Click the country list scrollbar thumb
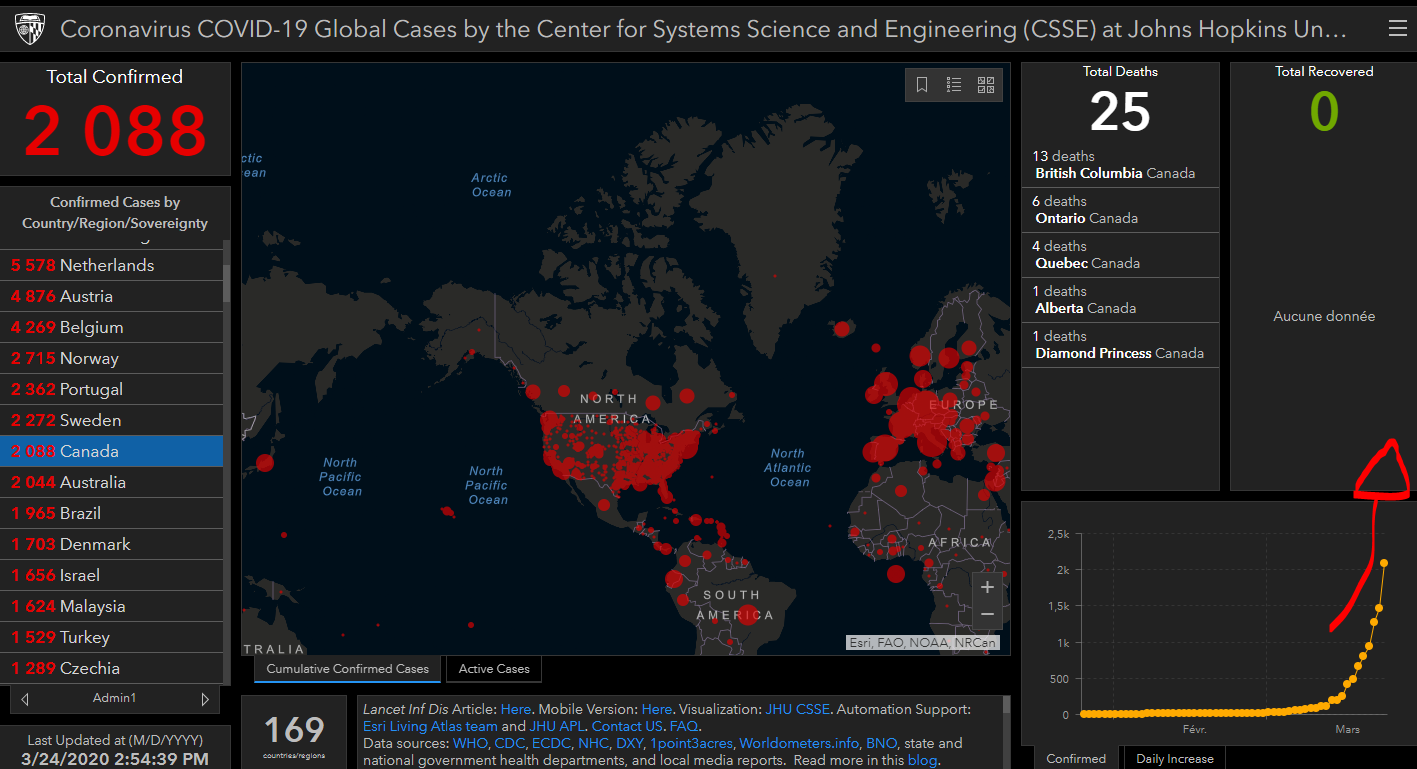The width and height of the screenshot is (1417, 769). click(227, 283)
